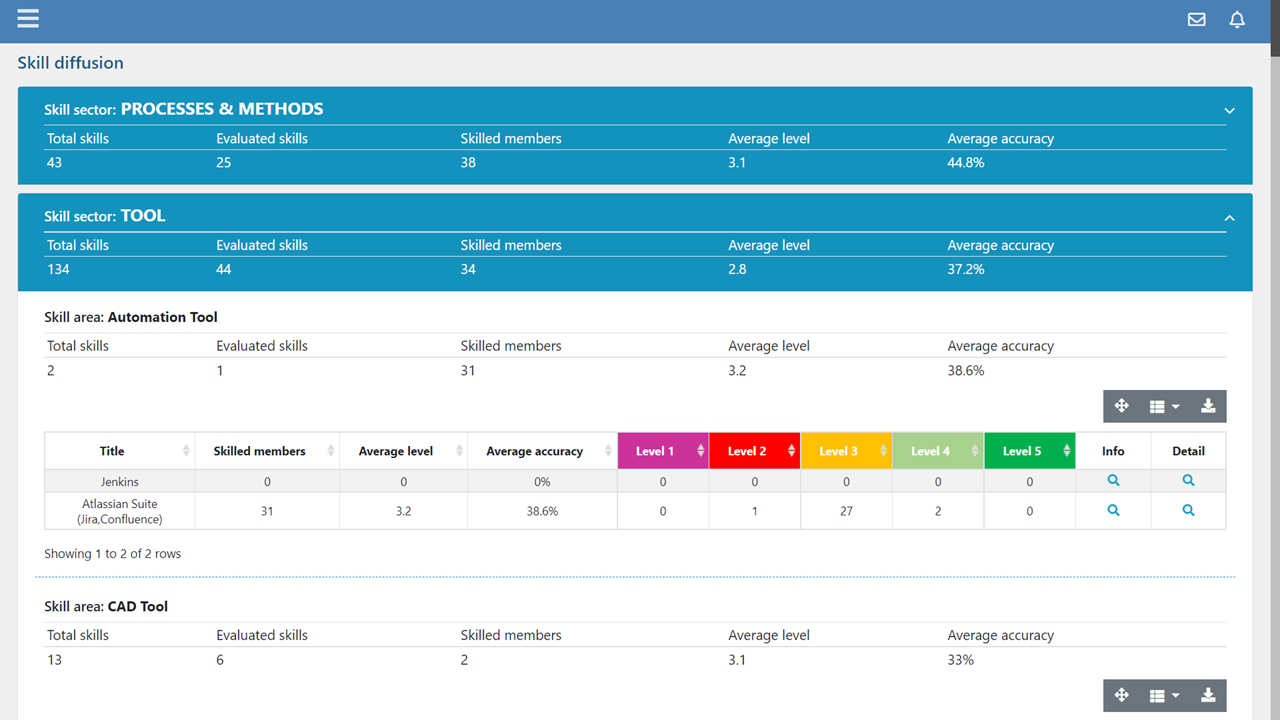
Task: Expand the PROCESSES & METHODS sector
Action: tap(1230, 111)
